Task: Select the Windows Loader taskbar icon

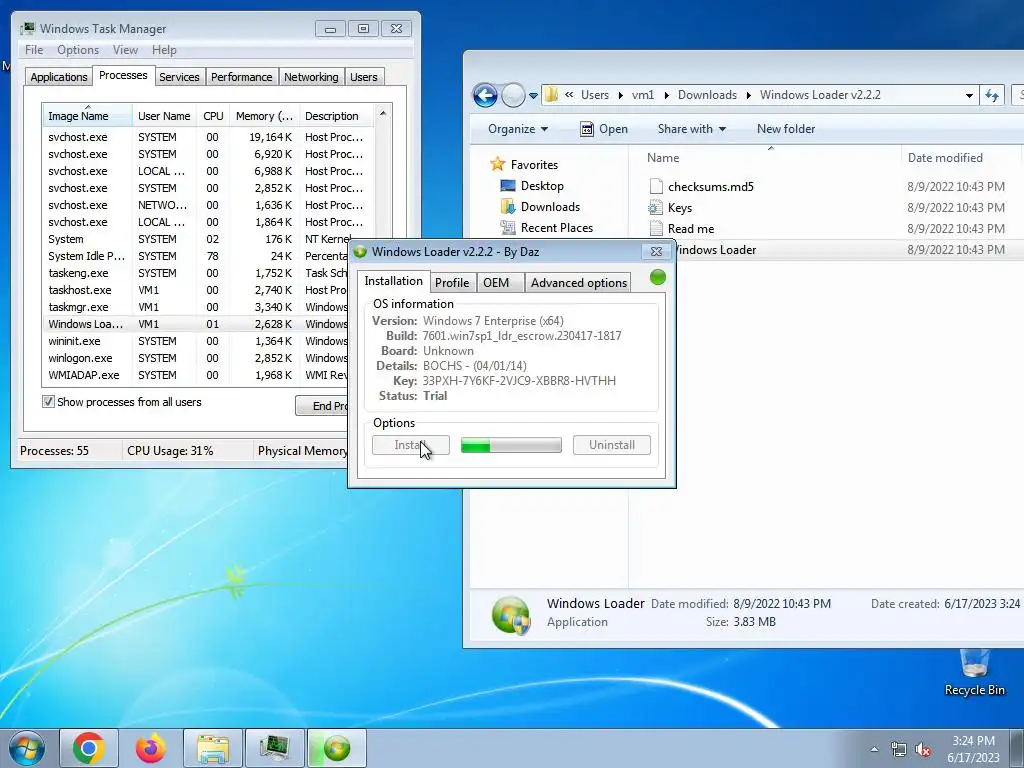Action: point(337,748)
